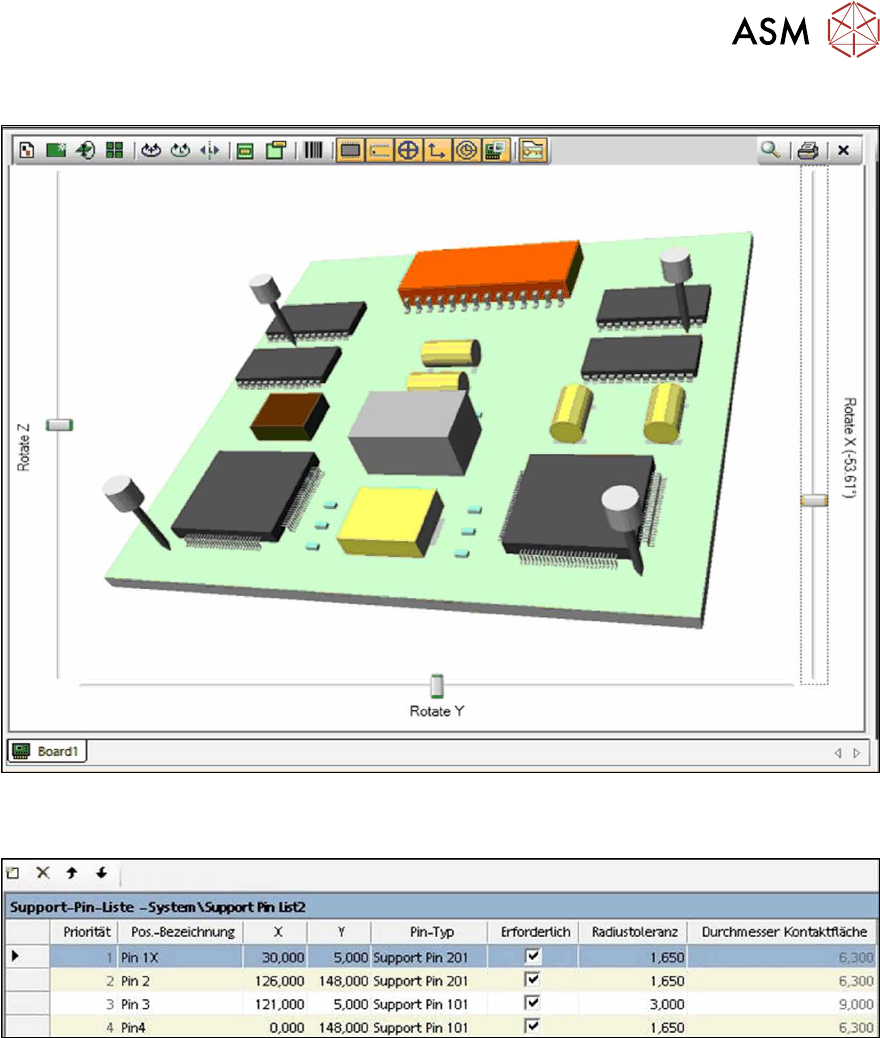Toggle the 3D board view button

click(495, 150)
